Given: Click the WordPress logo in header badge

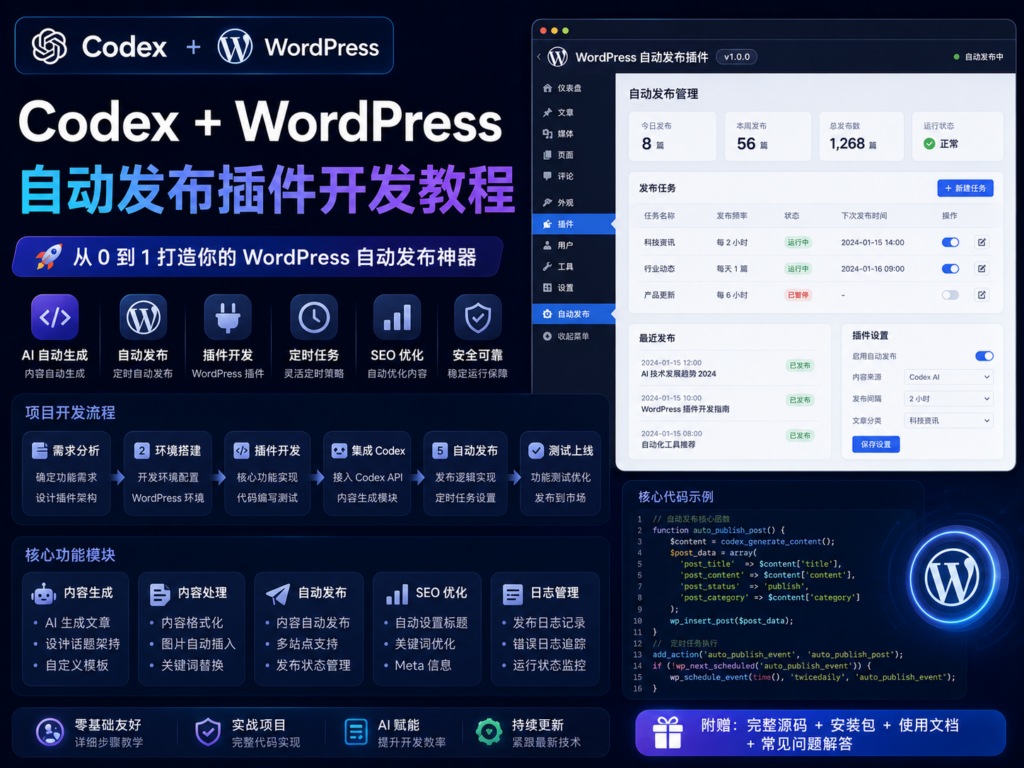Looking at the screenshot, I should [x=235, y=46].
